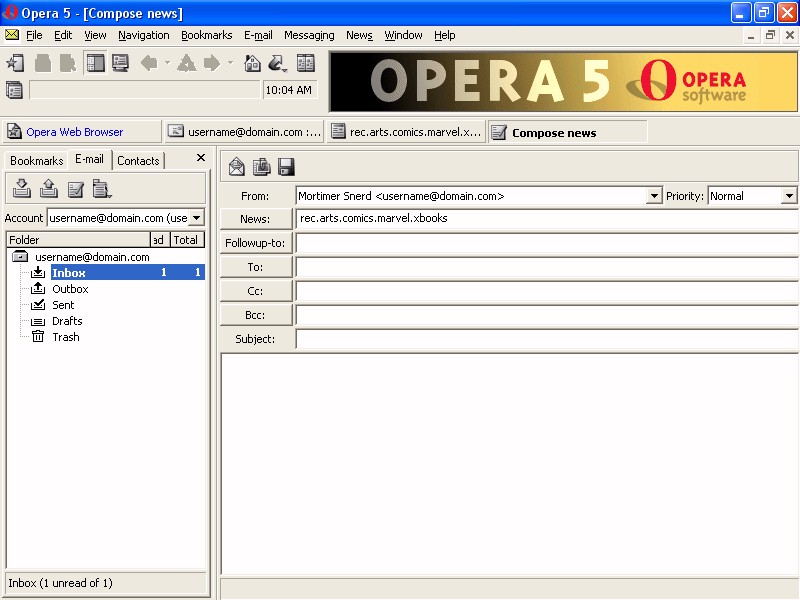Send the news post with envelope icon
This screenshot has width=800, height=600.
click(x=237, y=167)
